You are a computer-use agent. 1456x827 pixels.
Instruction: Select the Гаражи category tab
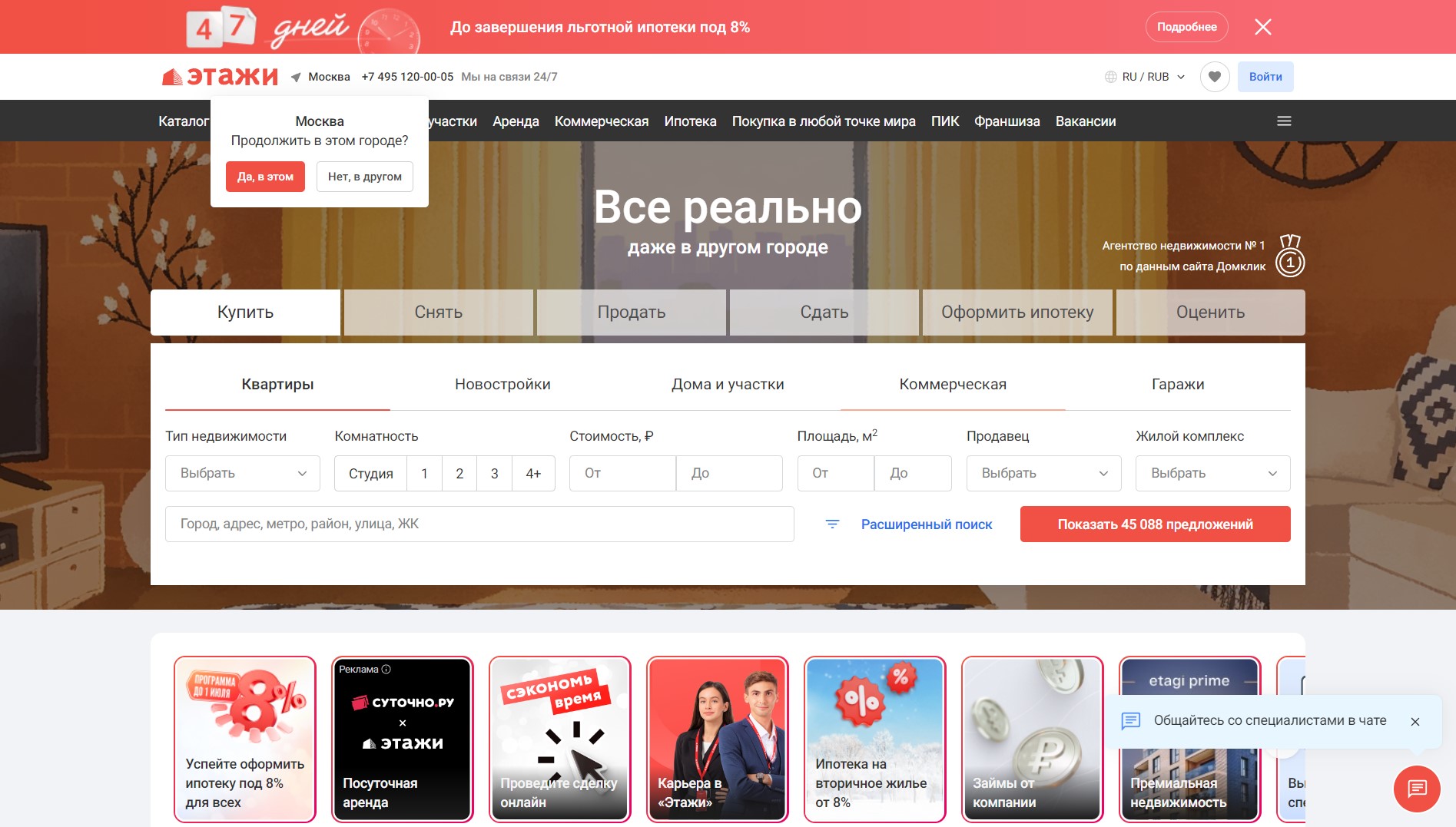click(x=1178, y=384)
